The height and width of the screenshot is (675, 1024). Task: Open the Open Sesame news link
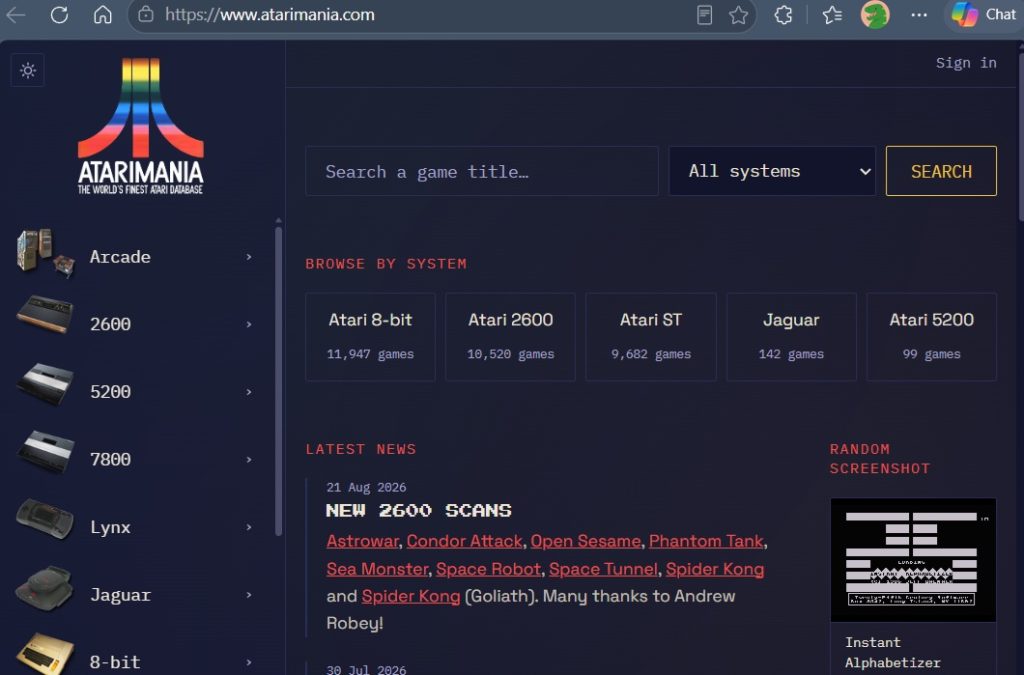pyautogui.click(x=586, y=541)
